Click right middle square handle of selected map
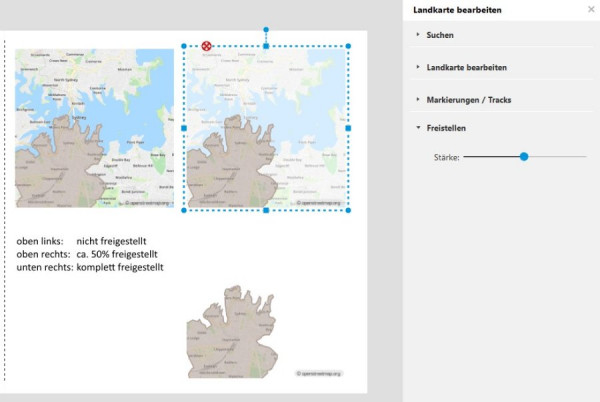 coord(348,128)
